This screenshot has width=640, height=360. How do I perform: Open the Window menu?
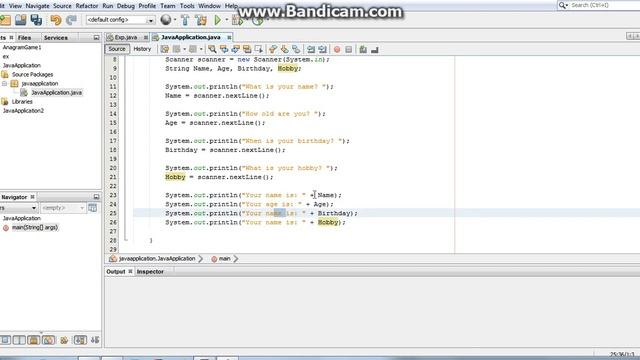[x=209, y=6]
